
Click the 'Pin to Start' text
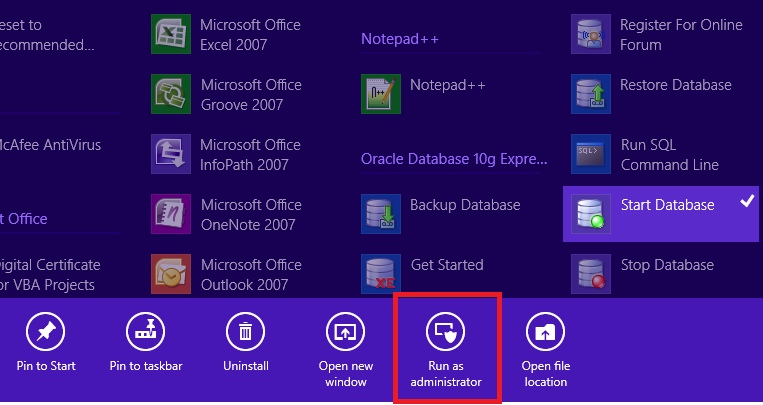(x=46, y=366)
